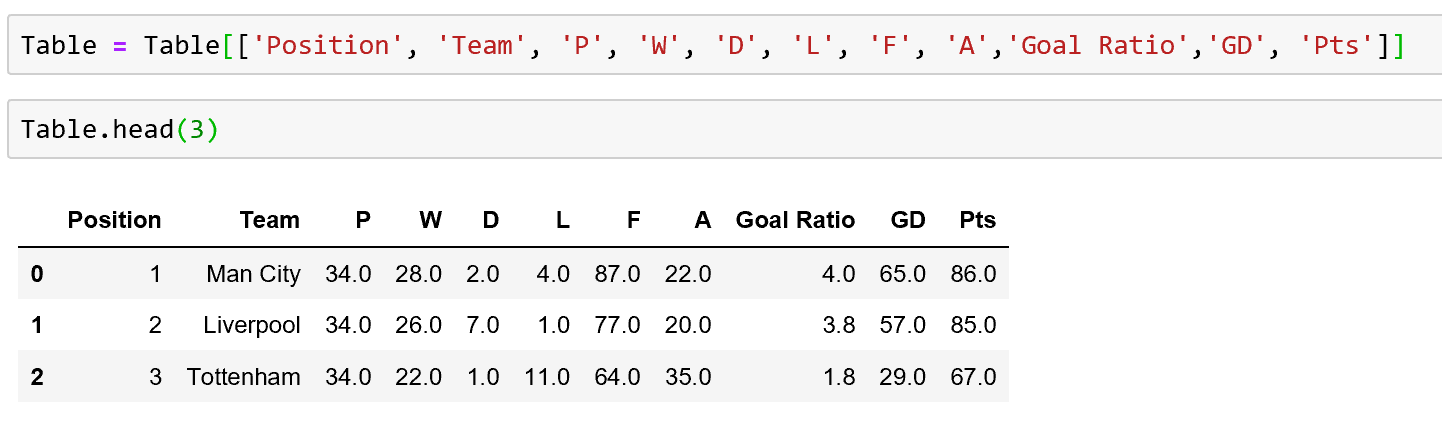This screenshot has width=1442, height=435.
Task: Click the 65.0 goal difference value
Action: click(x=902, y=273)
